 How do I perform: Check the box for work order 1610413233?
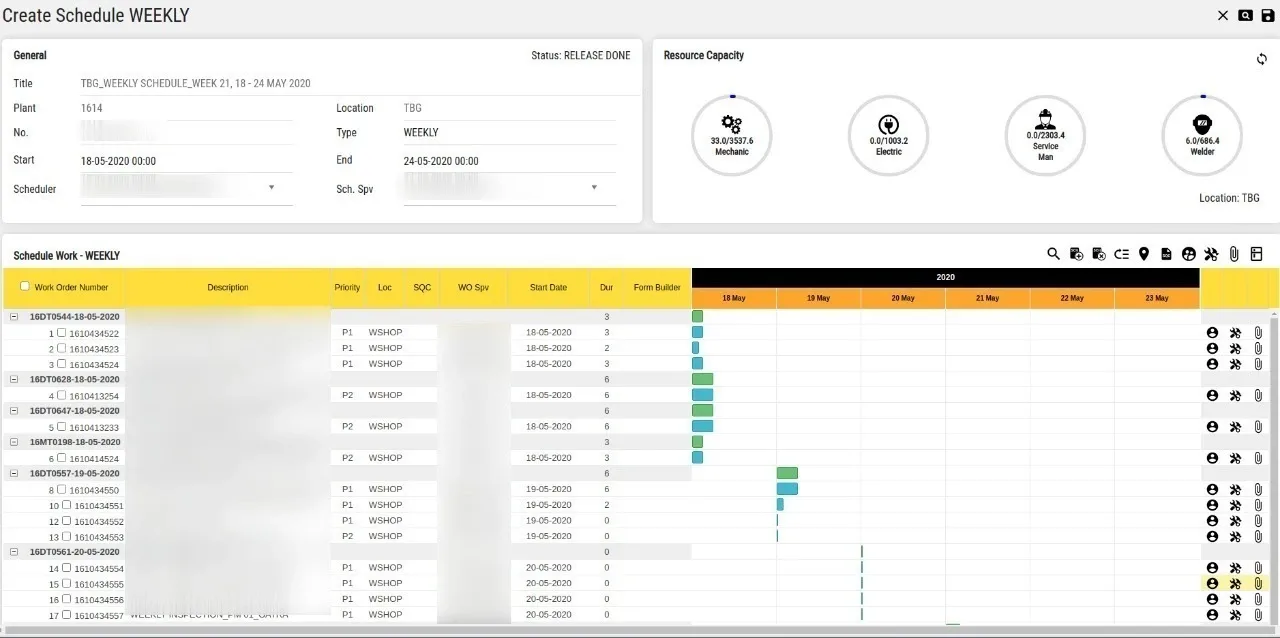pyautogui.click(x=62, y=427)
